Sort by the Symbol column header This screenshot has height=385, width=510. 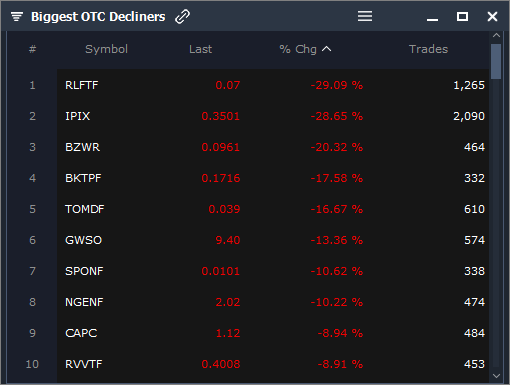coord(106,49)
